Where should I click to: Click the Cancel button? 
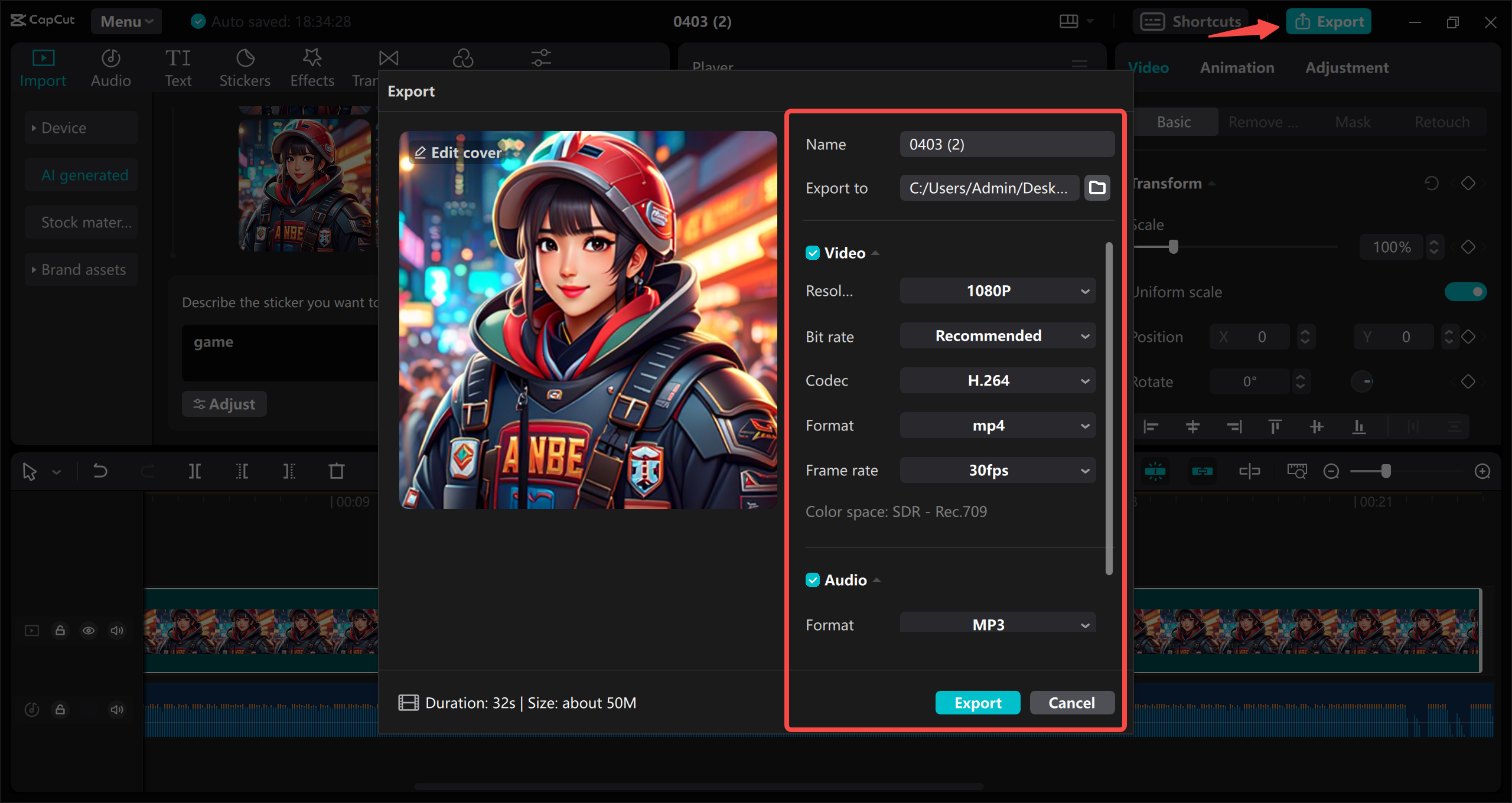click(x=1071, y=702)
